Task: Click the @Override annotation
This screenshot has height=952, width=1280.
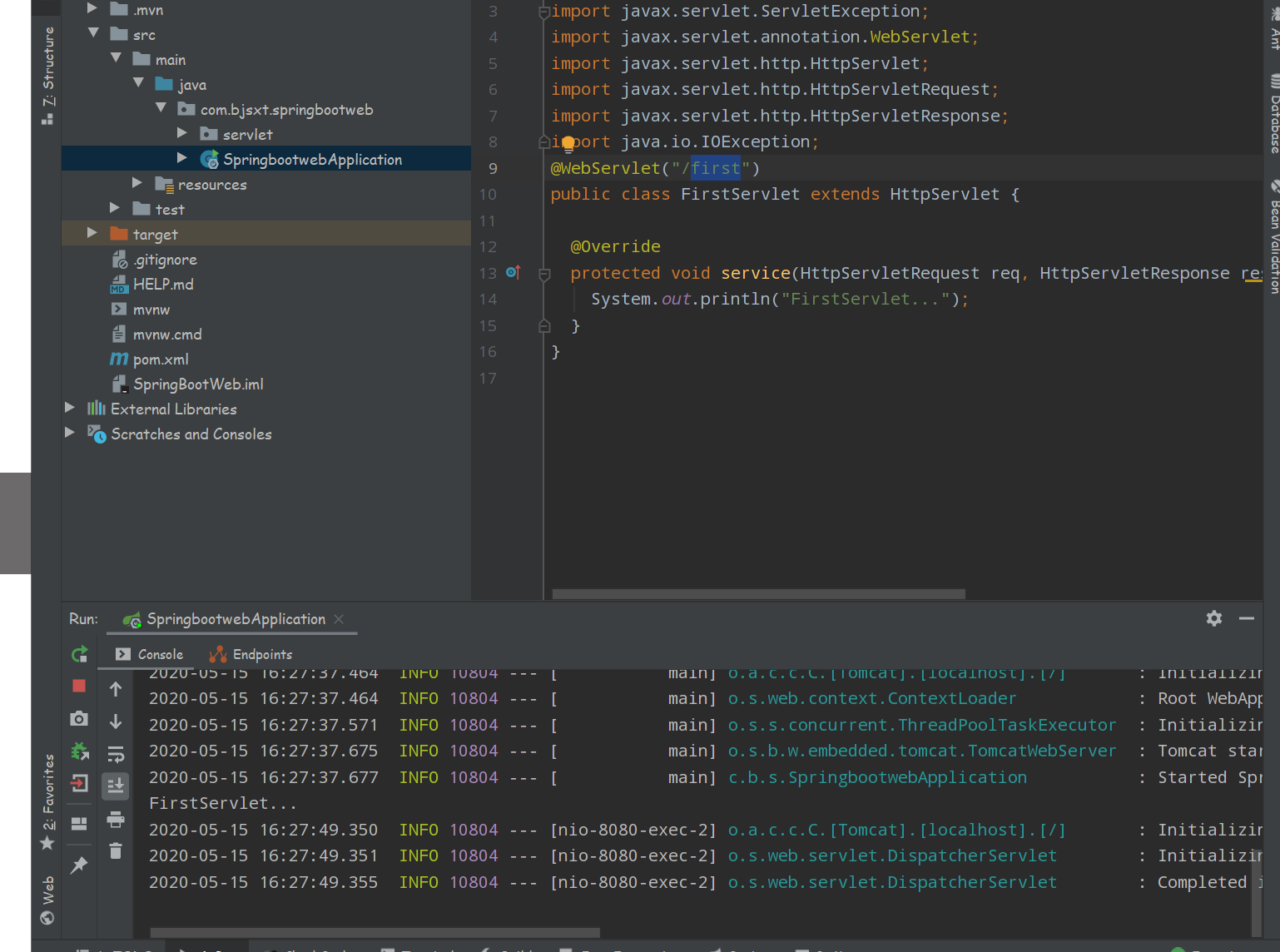Action: pyautogui.click(x=615, y=246)
